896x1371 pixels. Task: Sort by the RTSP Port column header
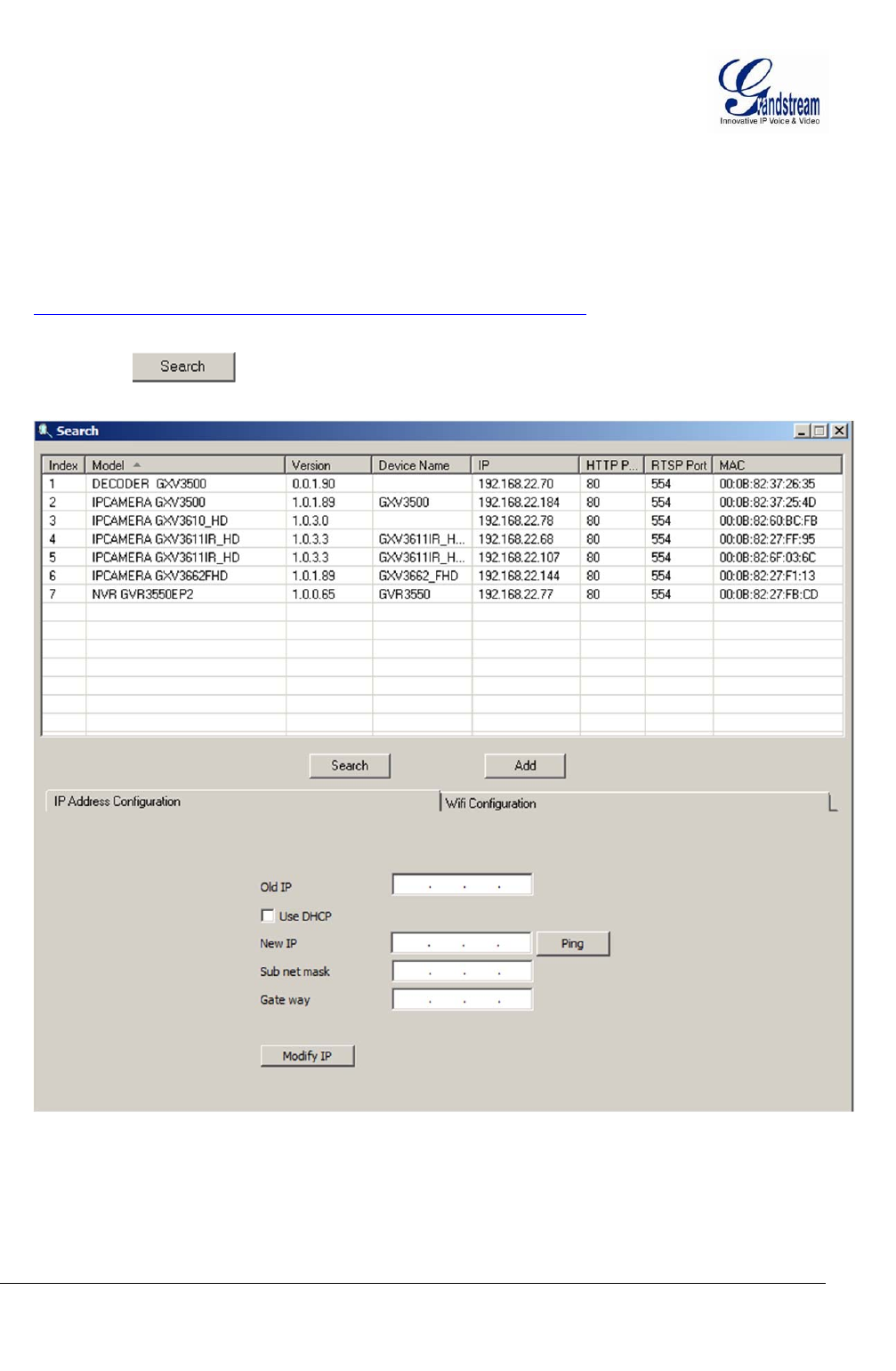(x=679, y=465)
